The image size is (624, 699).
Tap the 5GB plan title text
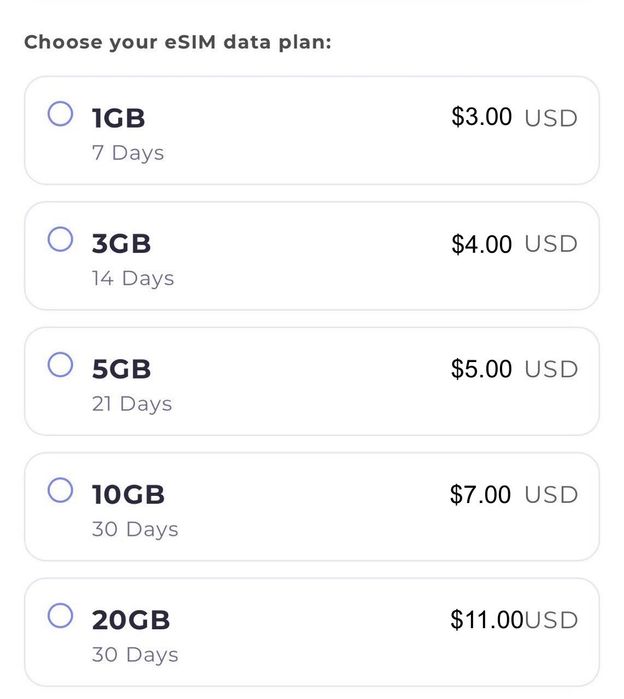click(x=121, y=369)
